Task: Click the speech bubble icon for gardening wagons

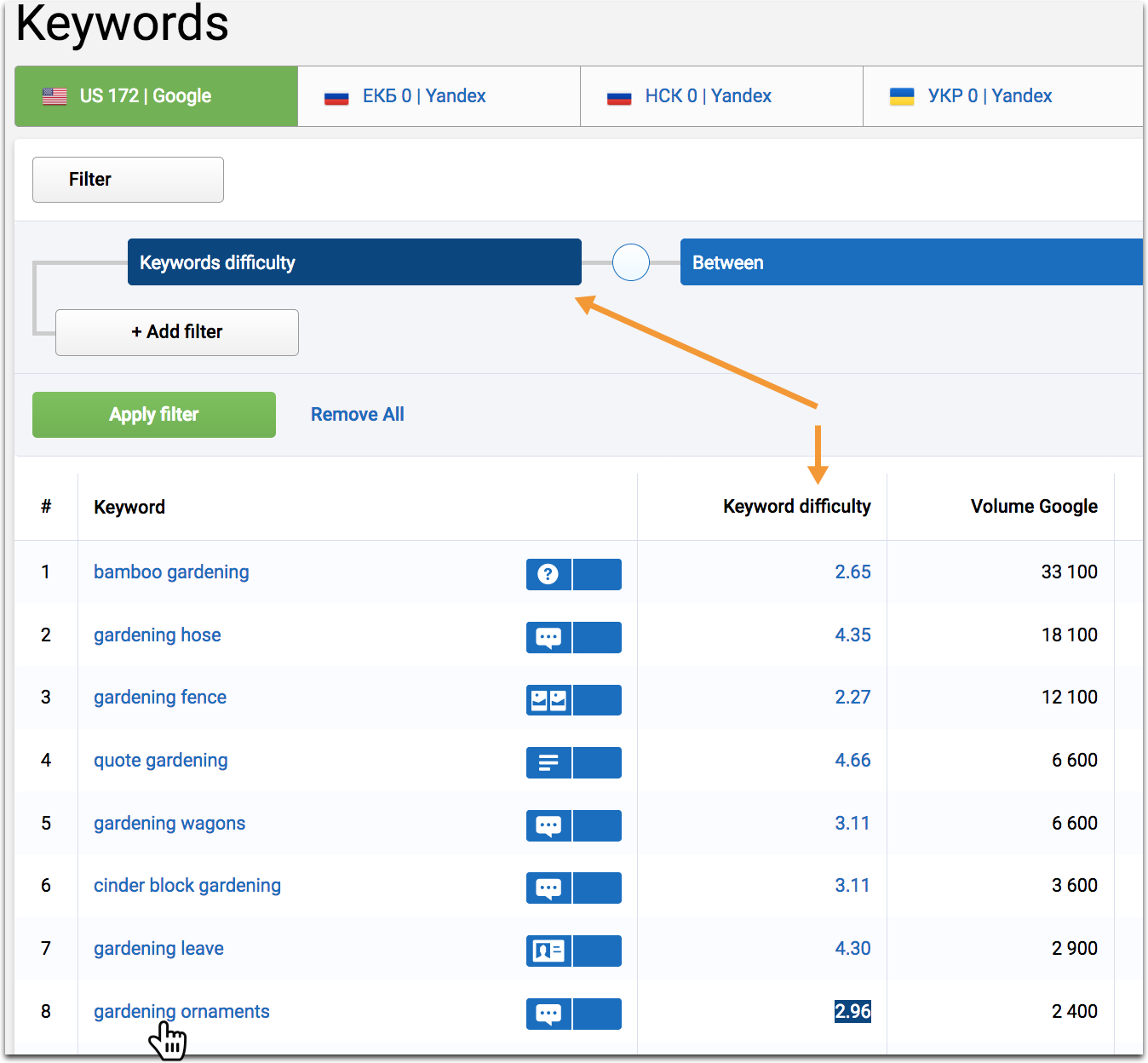Action: click(548, 825)
